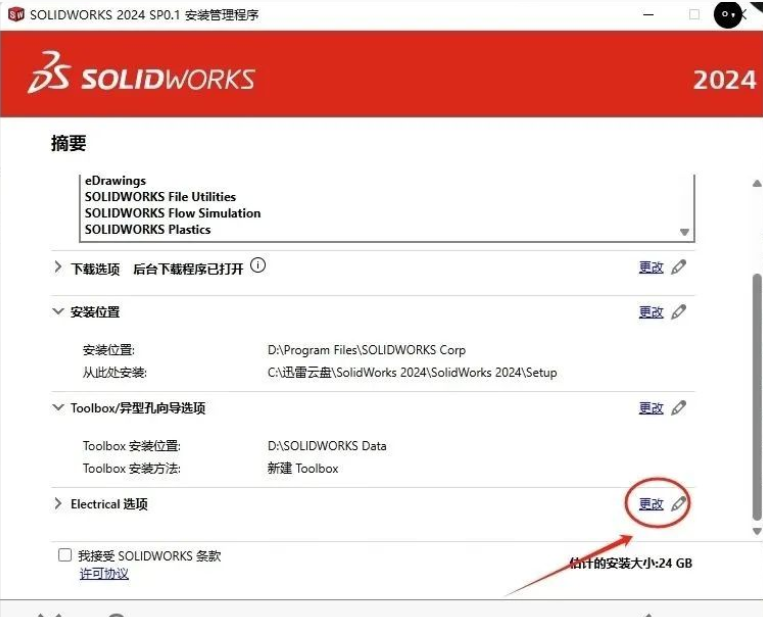Click the SOLIDWORKS app icon in the title bar
The image size is (763, 617).
tap(16, 14)
